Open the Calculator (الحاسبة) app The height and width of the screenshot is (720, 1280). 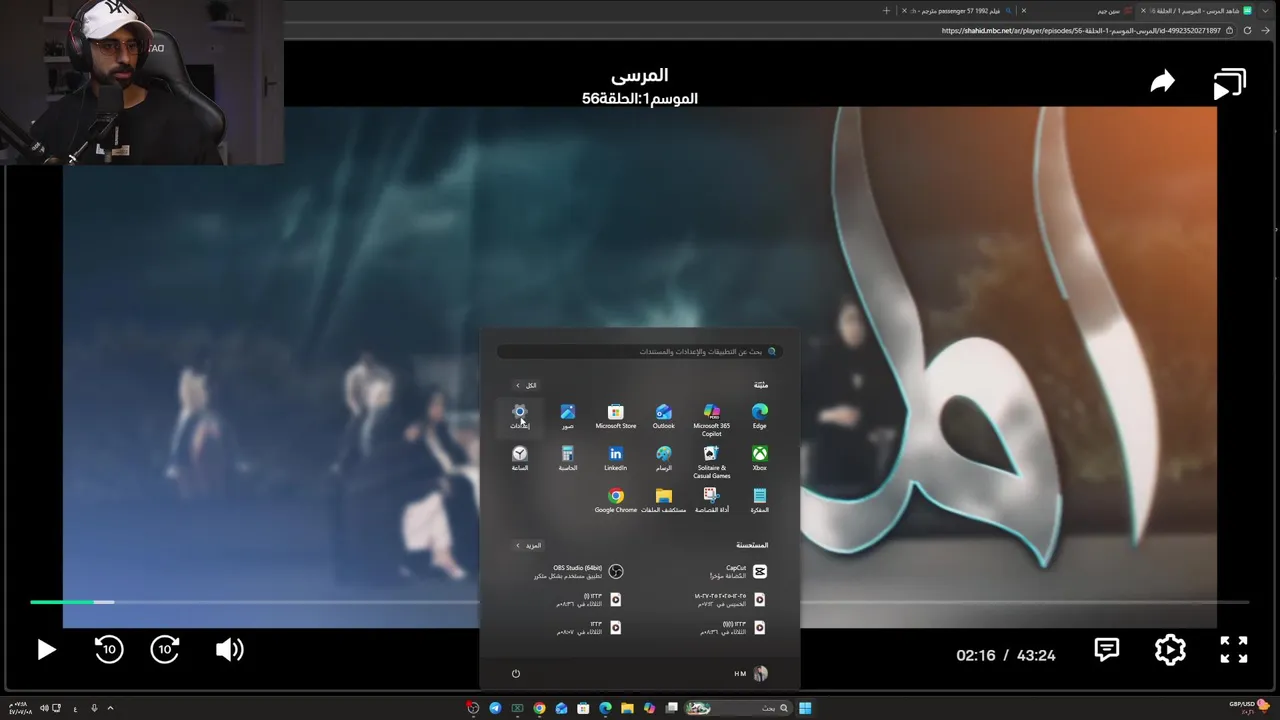(567, 459)
